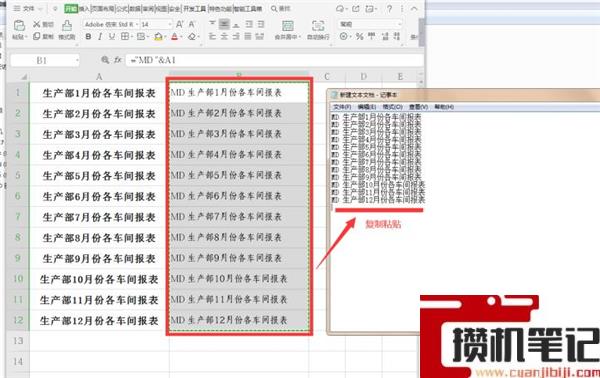Click the cell borders icon

point(125,36)
